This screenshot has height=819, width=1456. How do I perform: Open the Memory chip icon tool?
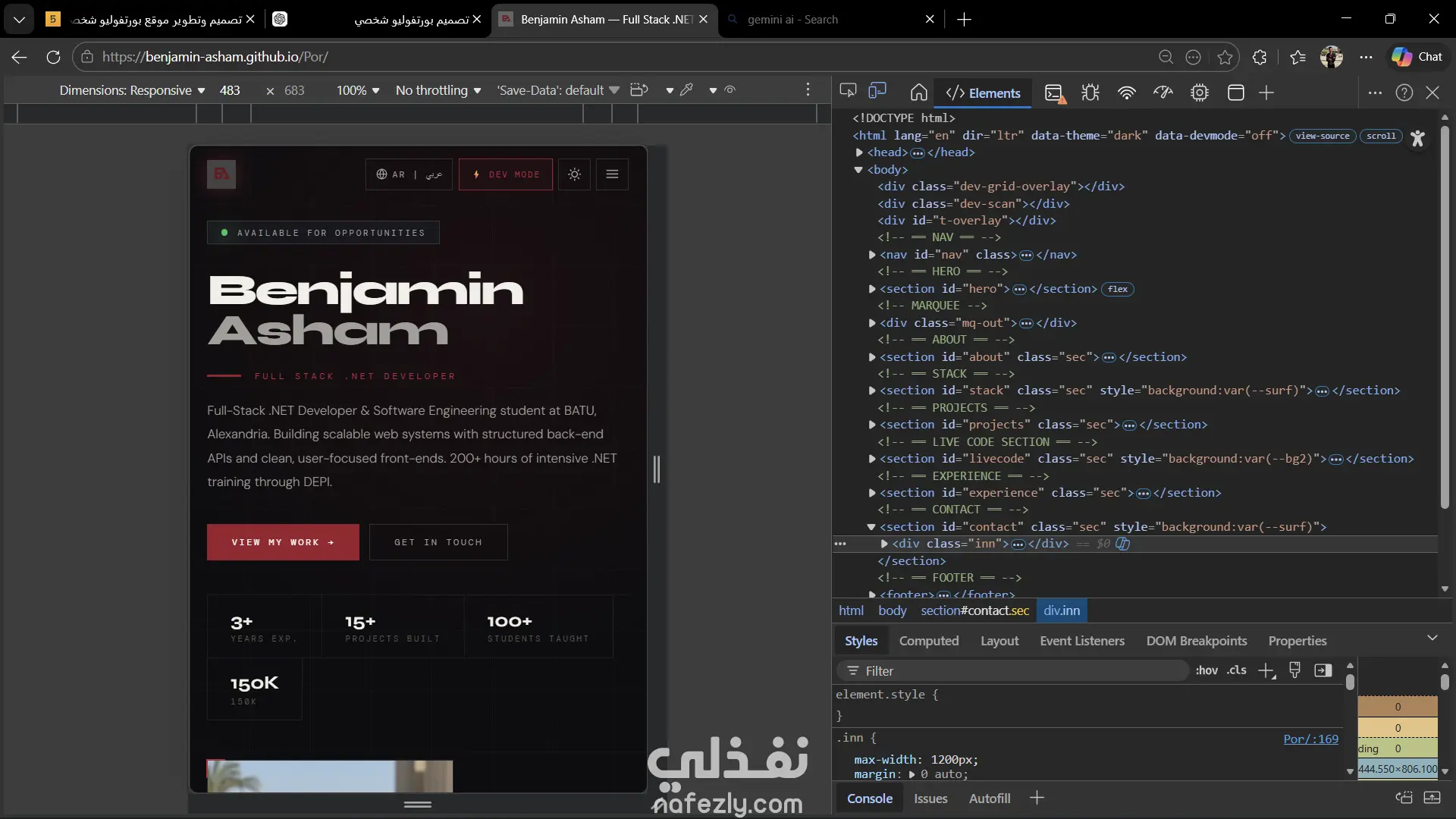[1200, 93]
